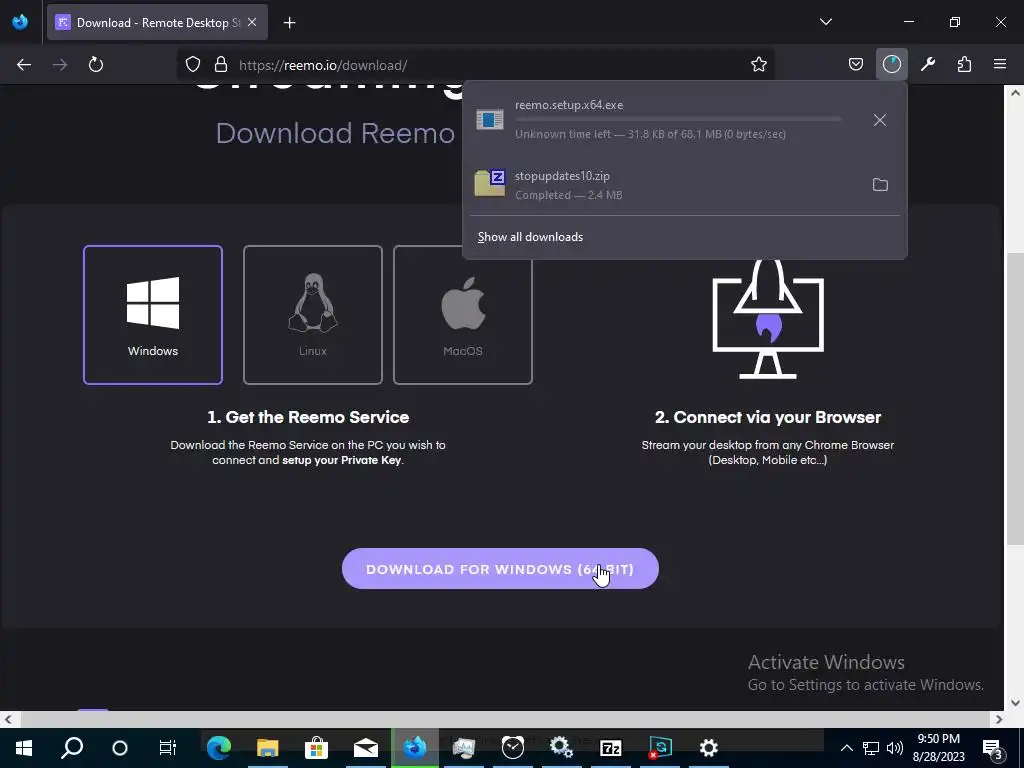Screen dimensions: 1024x768
Task: Close the Download - Remote Desktop tab
Action: pos(252,22)
